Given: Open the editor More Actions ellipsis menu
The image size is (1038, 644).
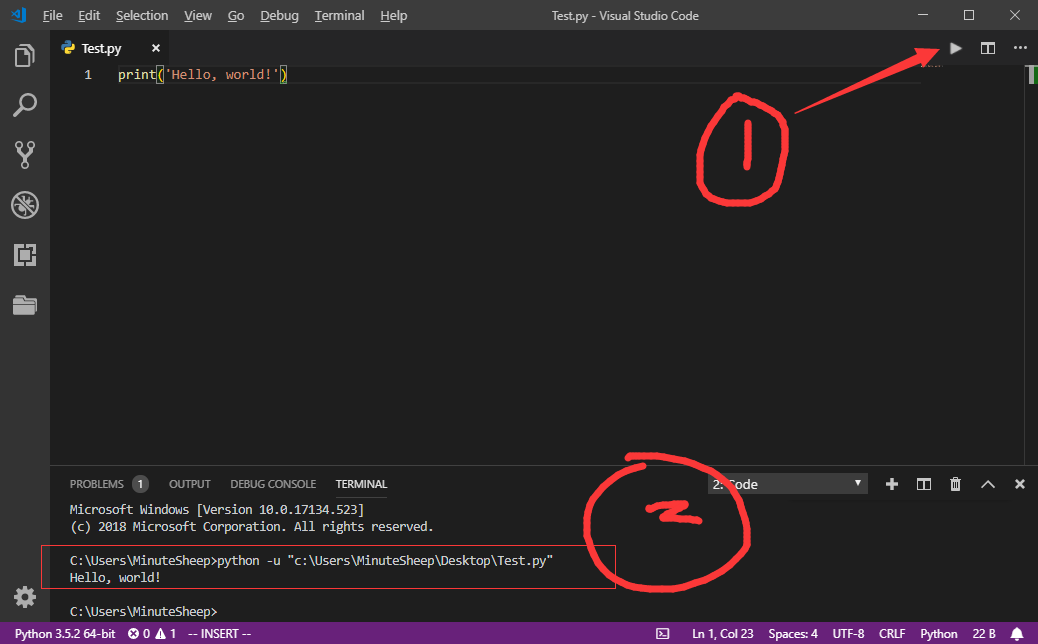Looking at the screenshot, I should 1020,47.
